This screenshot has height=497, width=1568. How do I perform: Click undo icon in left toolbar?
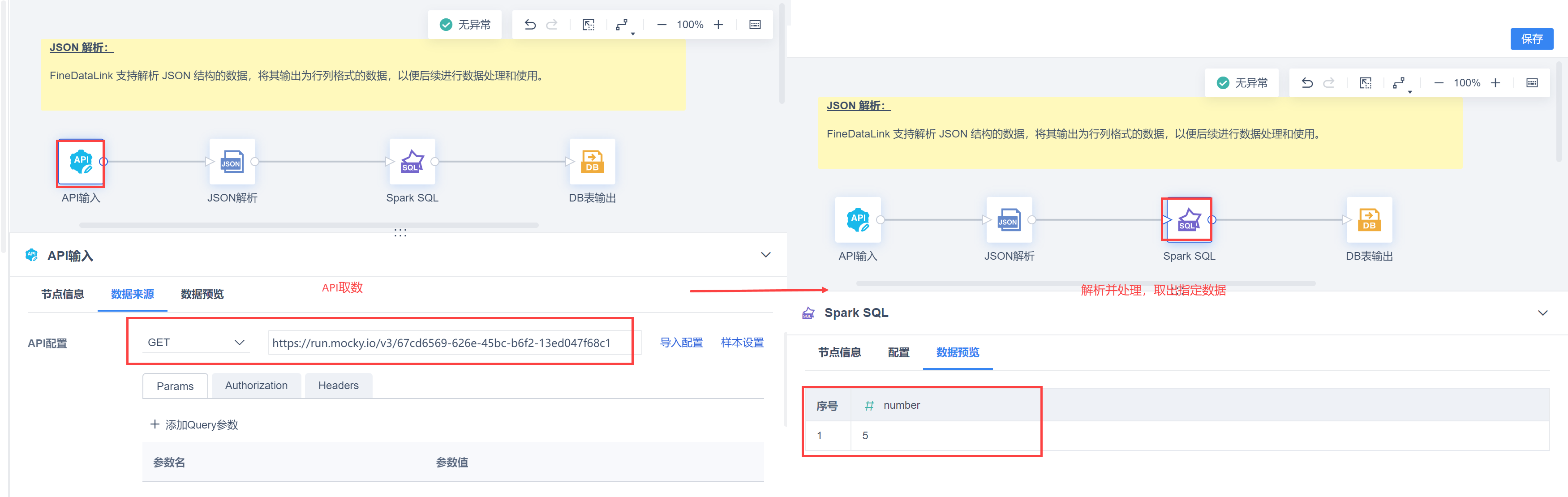click(529, 25)
